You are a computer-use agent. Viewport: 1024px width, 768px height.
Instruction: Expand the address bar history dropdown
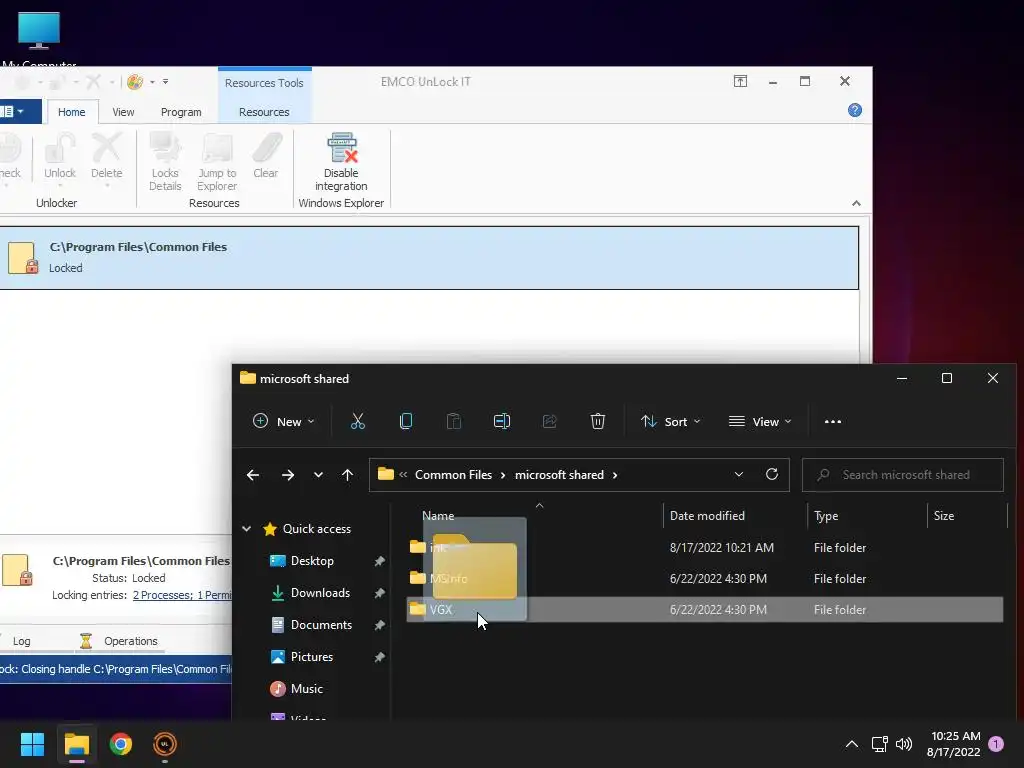point(739,475)
